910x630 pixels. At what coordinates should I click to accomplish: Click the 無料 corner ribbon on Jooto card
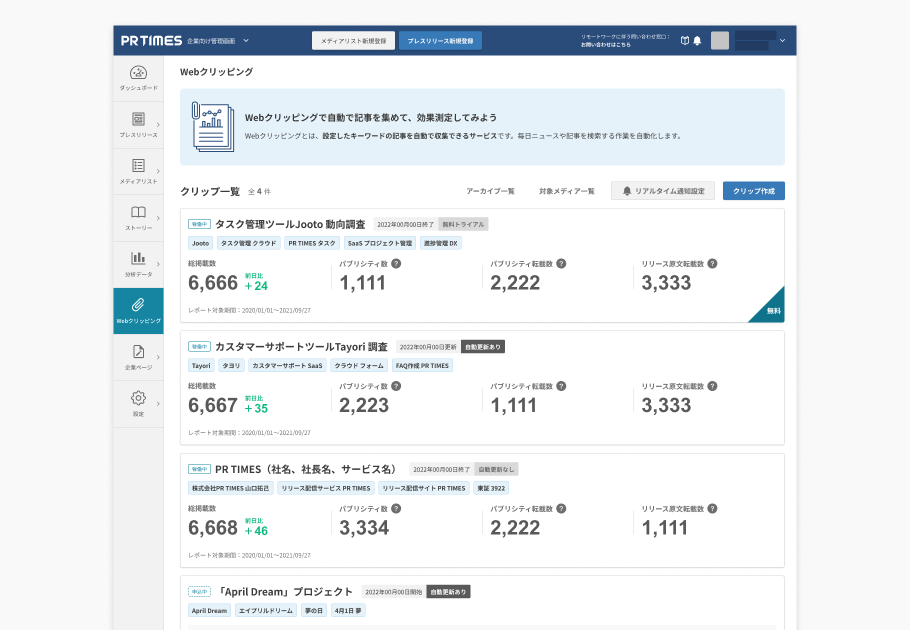[x=772, y=309]
